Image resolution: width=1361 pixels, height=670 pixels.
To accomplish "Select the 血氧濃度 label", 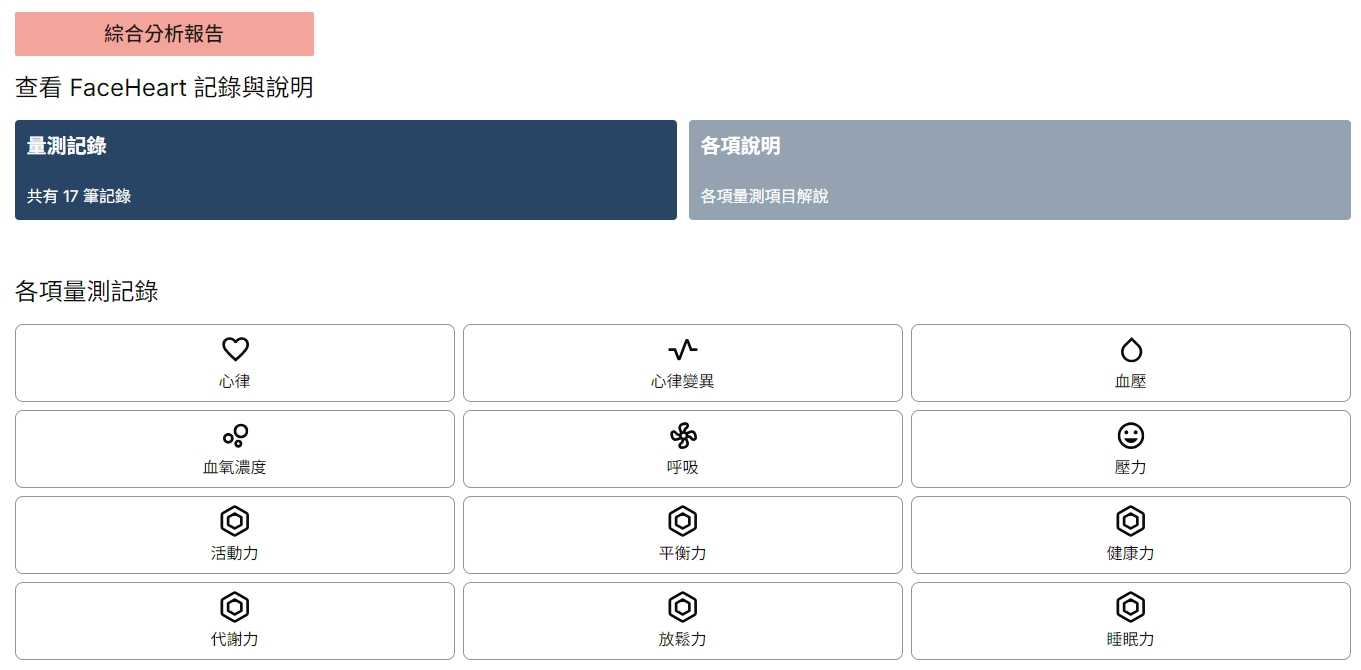I will pos(235,467).
